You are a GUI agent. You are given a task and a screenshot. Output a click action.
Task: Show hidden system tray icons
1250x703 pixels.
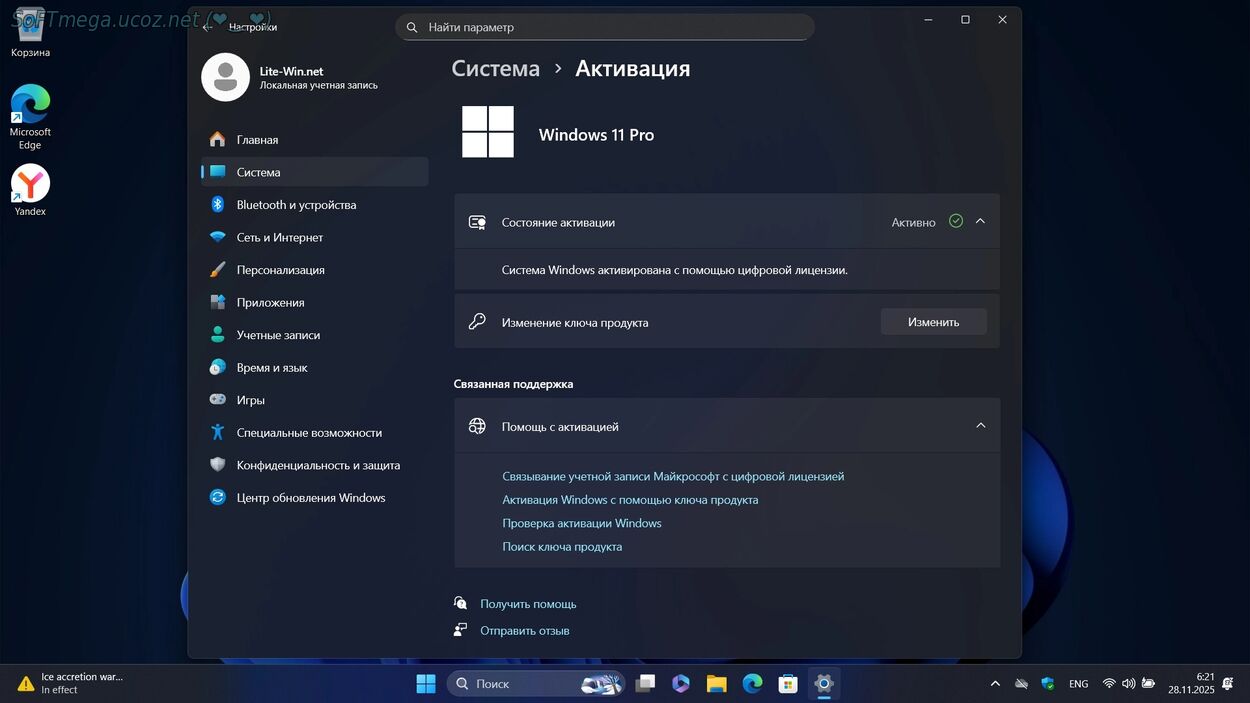pyautogui.click(x=995, y=684)
